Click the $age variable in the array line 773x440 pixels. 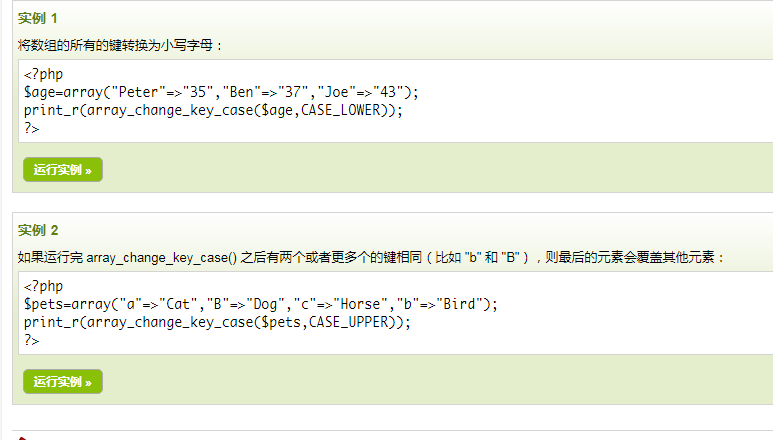(41, 92)
